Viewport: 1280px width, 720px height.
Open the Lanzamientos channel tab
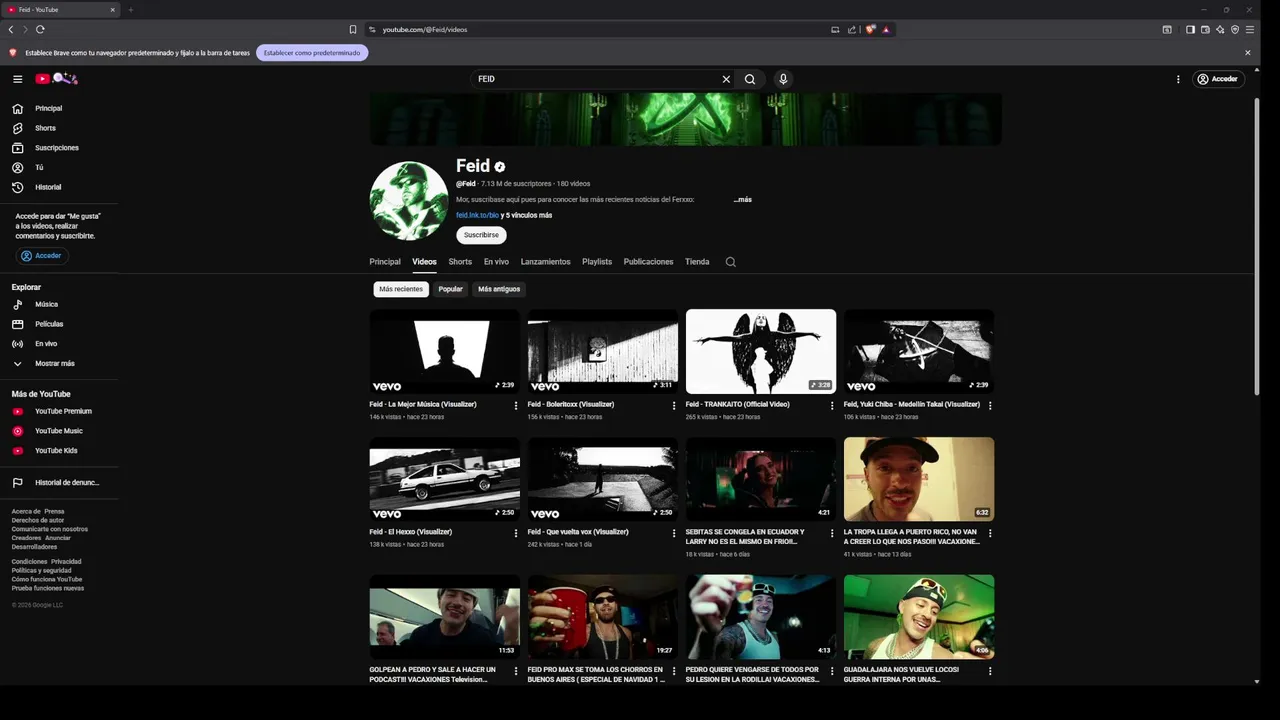pyautogui.click(x=545, y=262)
